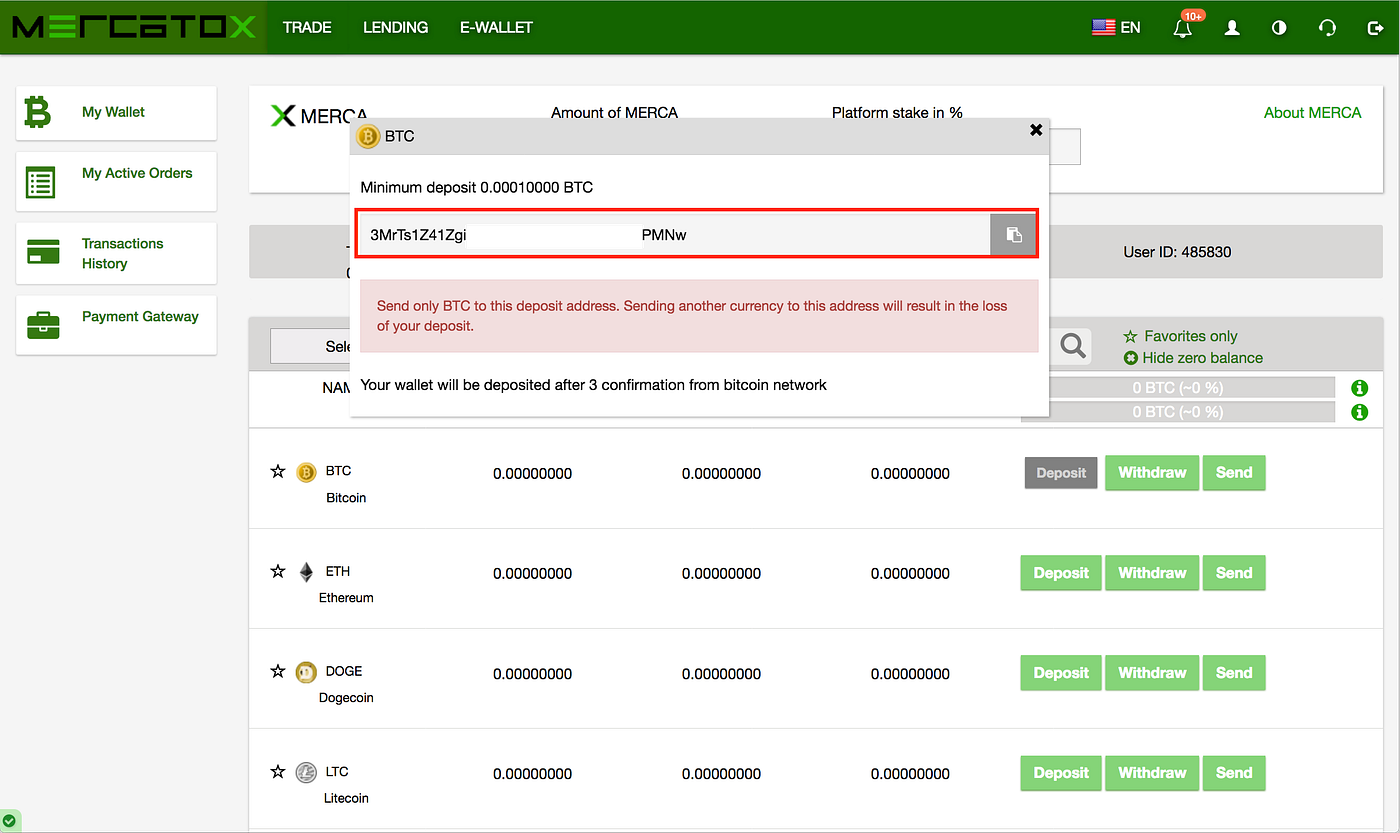Click the upper 0 BTC (~0 %) bar
The image size is (1400, 833).
pos(1178,387)
